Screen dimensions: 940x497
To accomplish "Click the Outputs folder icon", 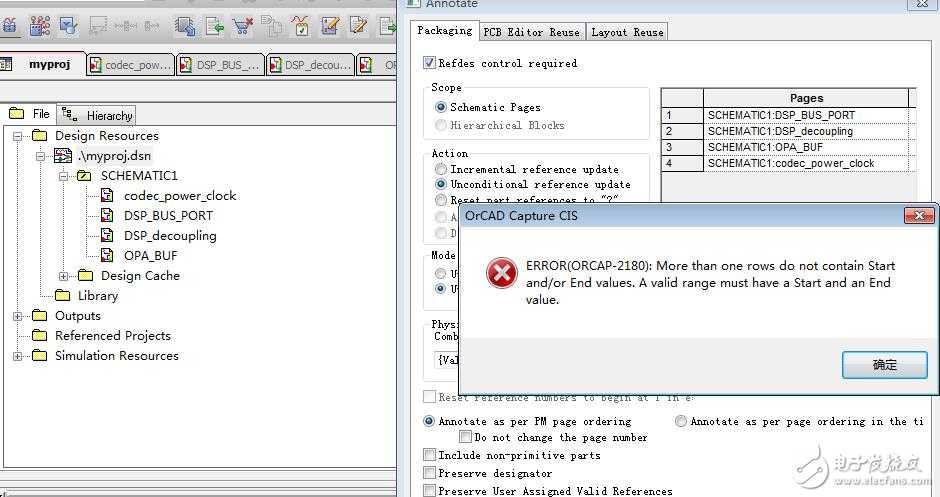I will (x=40, y=315).
